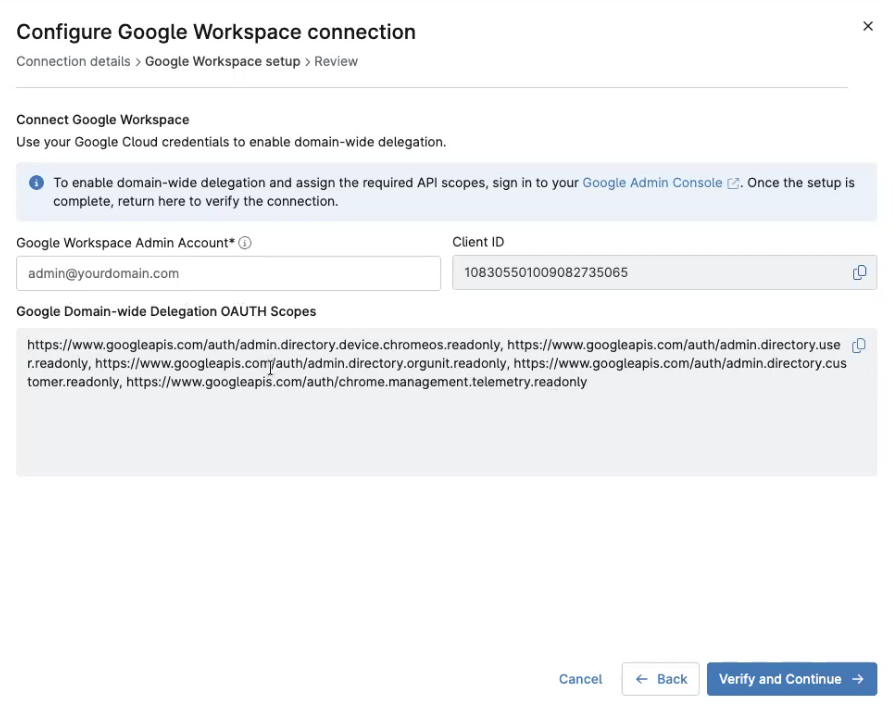This screenshot has height=712, width=893.
Task: Click 'Google Domain-wide Delegation OAUTH Scopes' label
Action: pos(166,312)
